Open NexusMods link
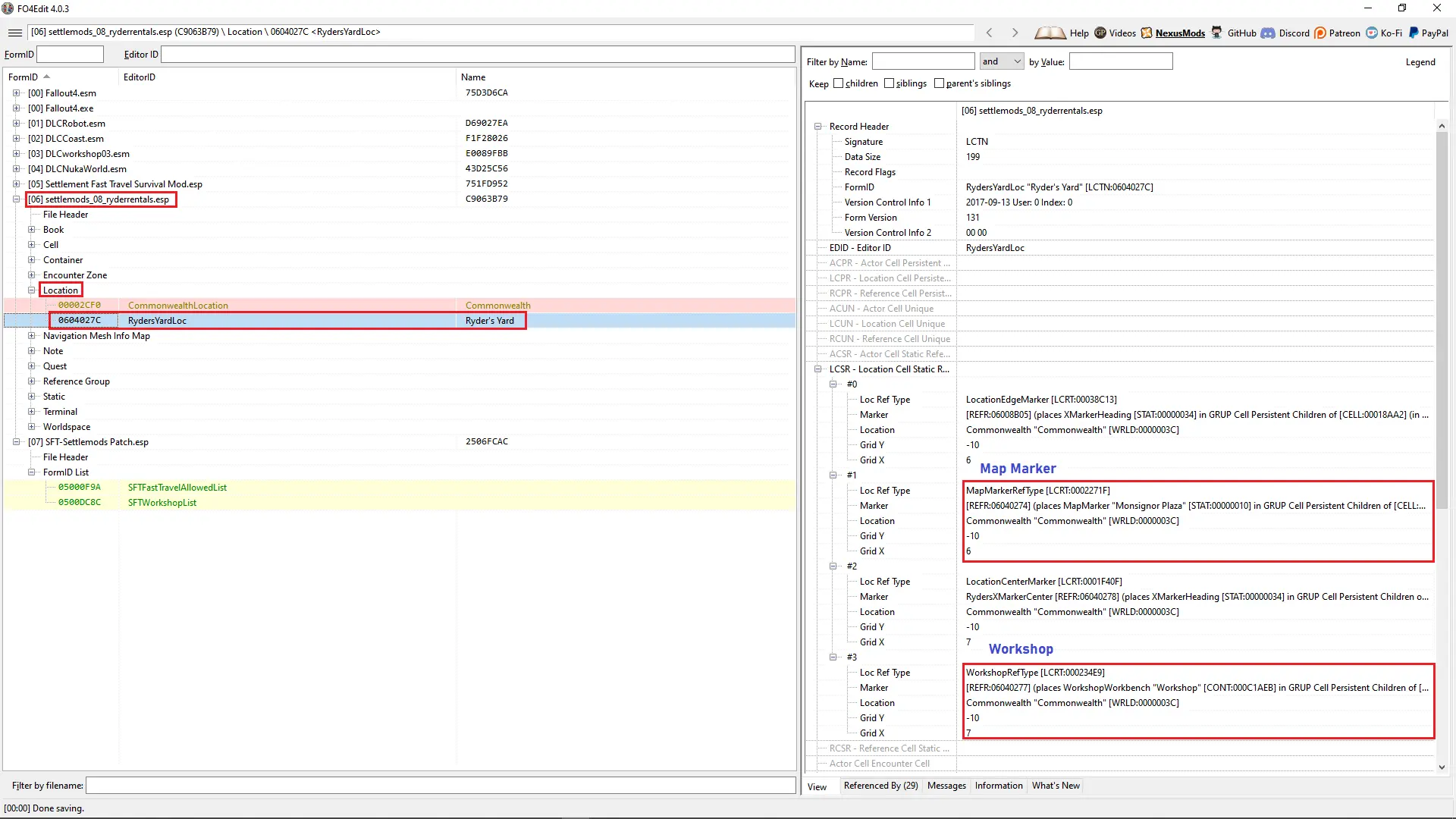1456x819 pixels. (x=1172, y=33)
